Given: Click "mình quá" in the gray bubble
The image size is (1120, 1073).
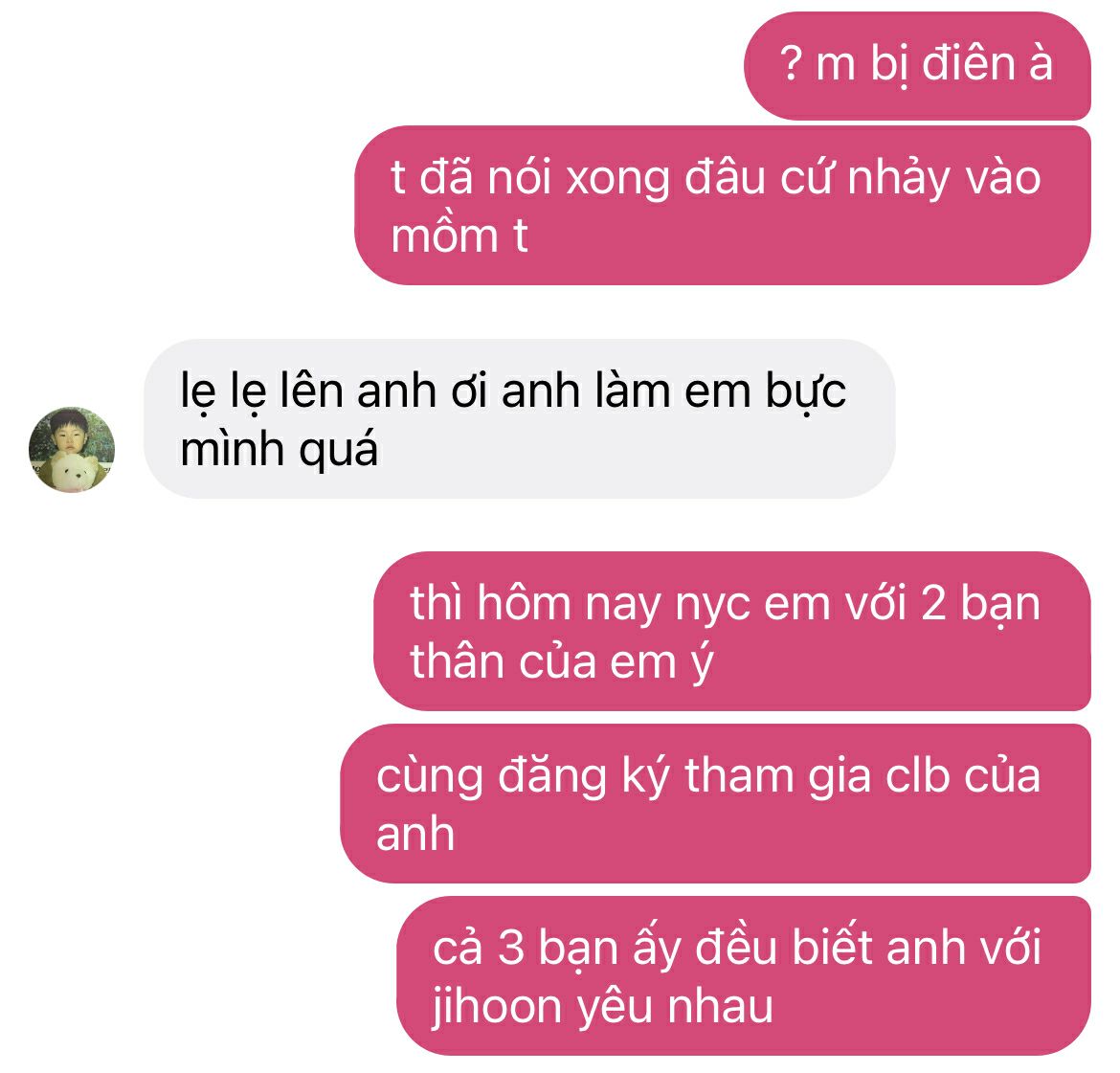Looking at the screenshot, I should (x=279, y=451).
